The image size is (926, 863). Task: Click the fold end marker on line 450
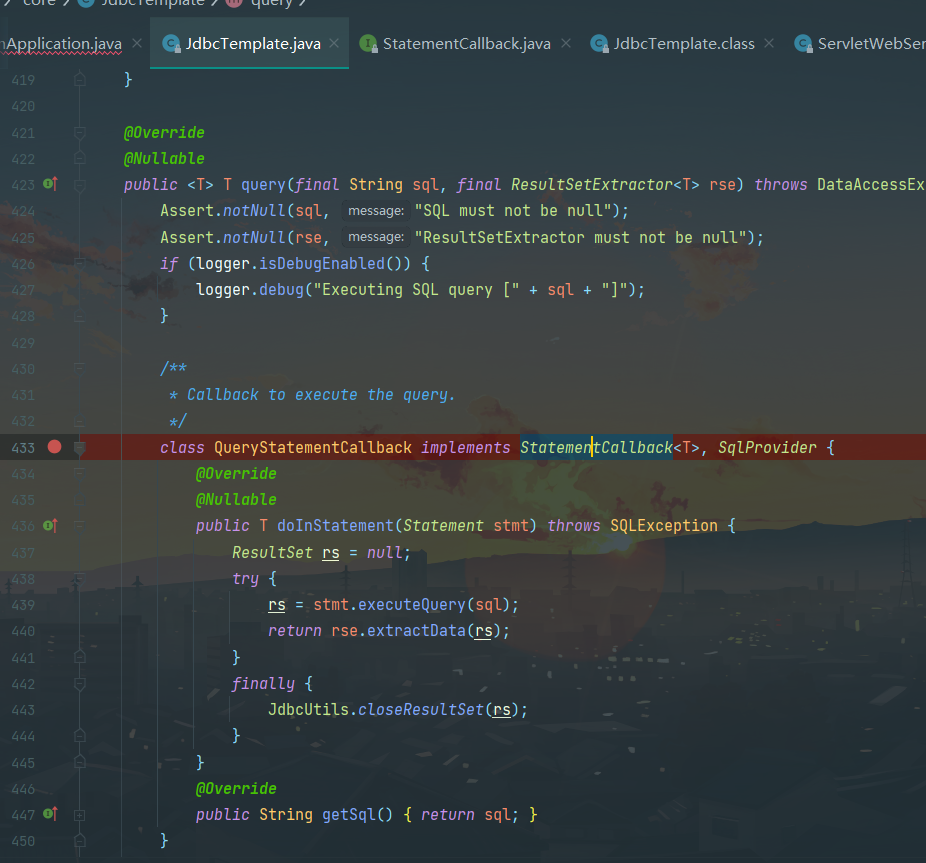click(x=80, y=841)
